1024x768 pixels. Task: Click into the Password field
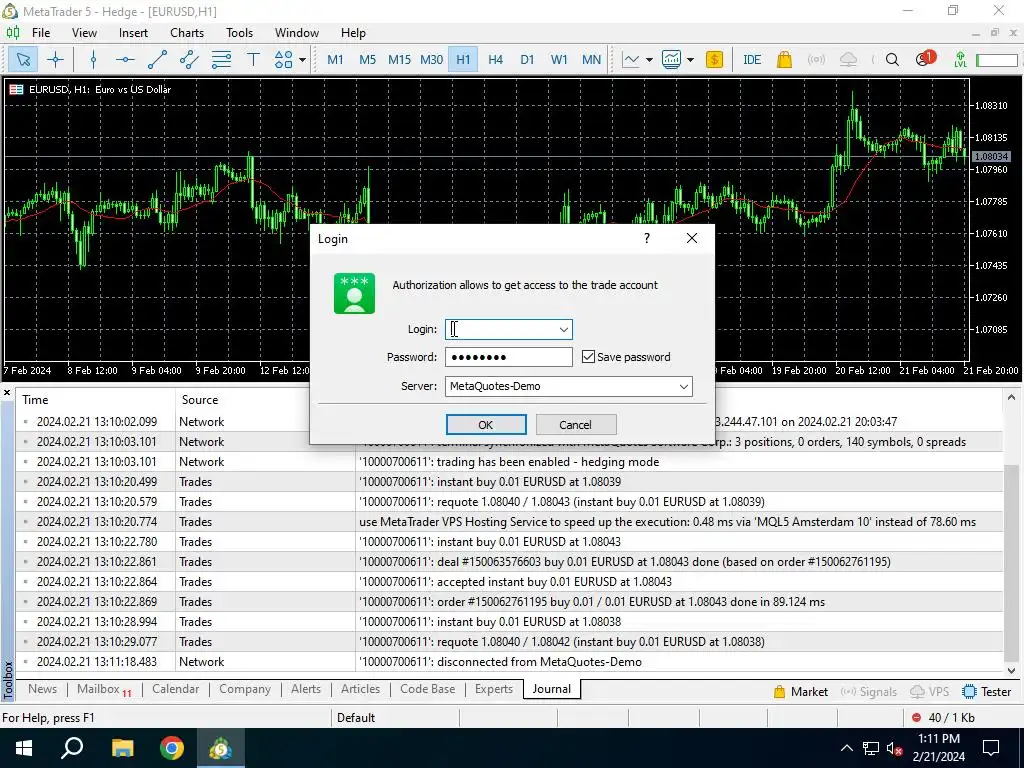[x=509, y=357]
